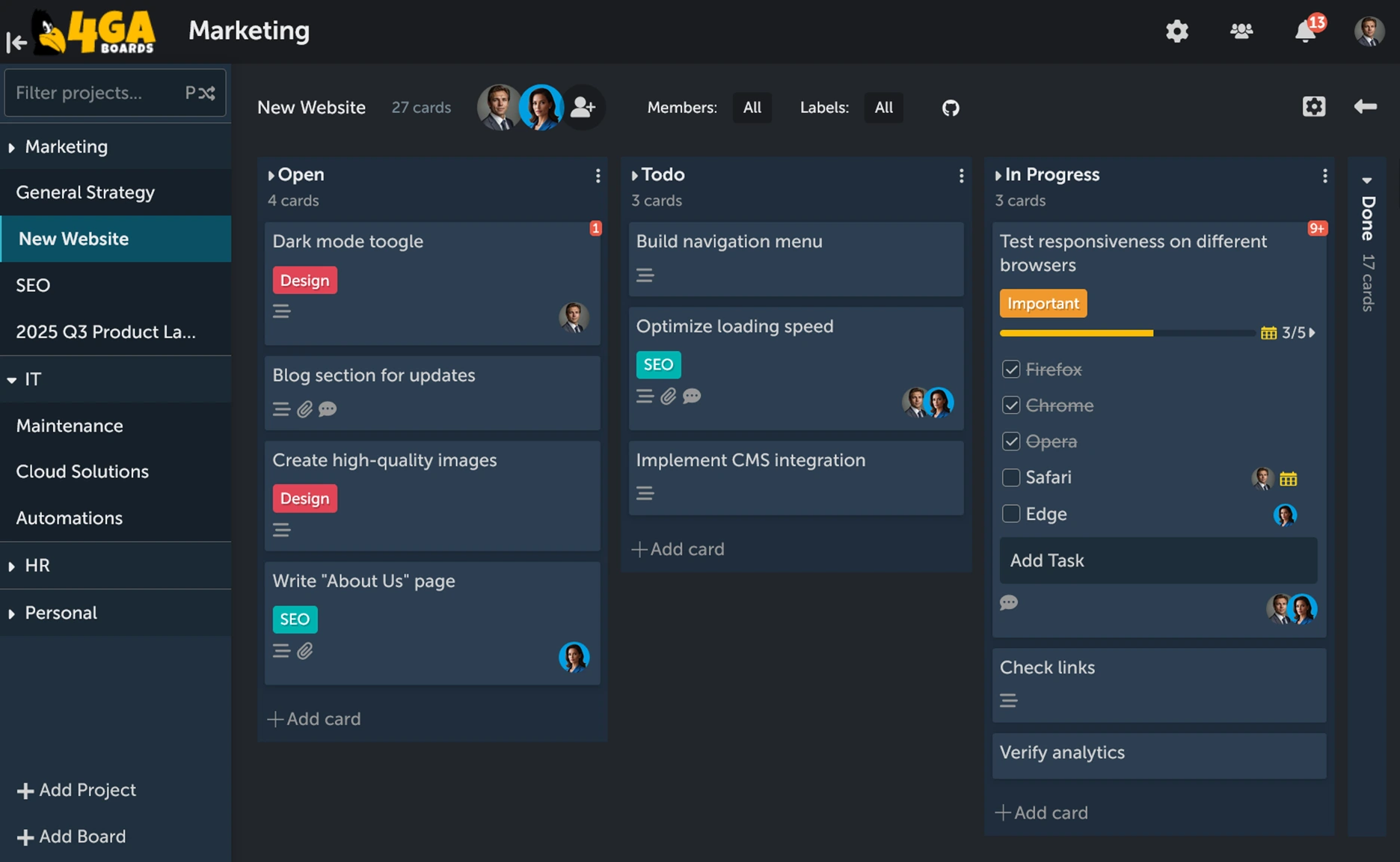
Task: Click the teams icon in the top bar
Action: coord(1241,31)
